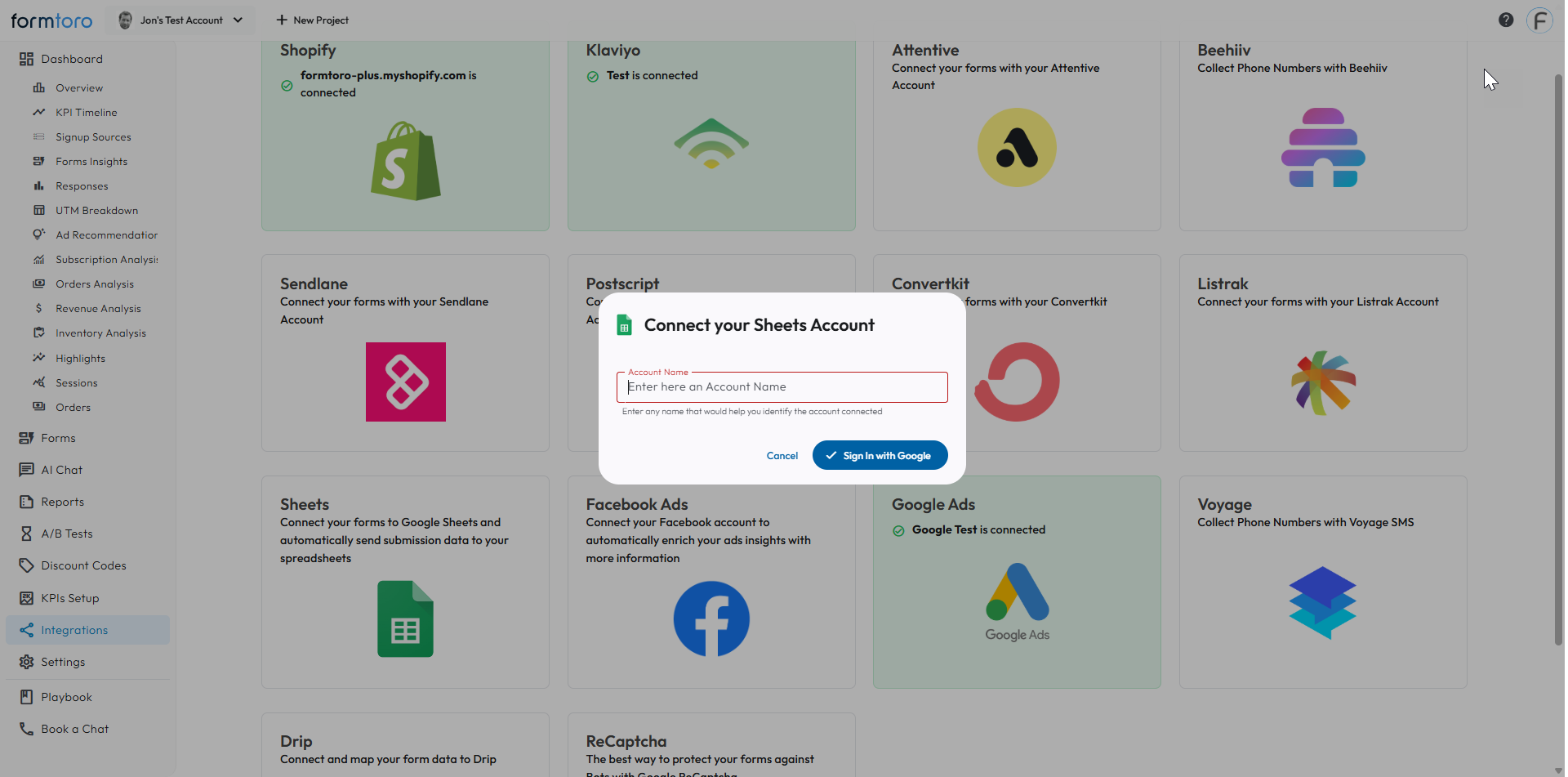The image size is (1568, 777).
Task: Click the Sendlane logo
Action: tap(406, 382)
